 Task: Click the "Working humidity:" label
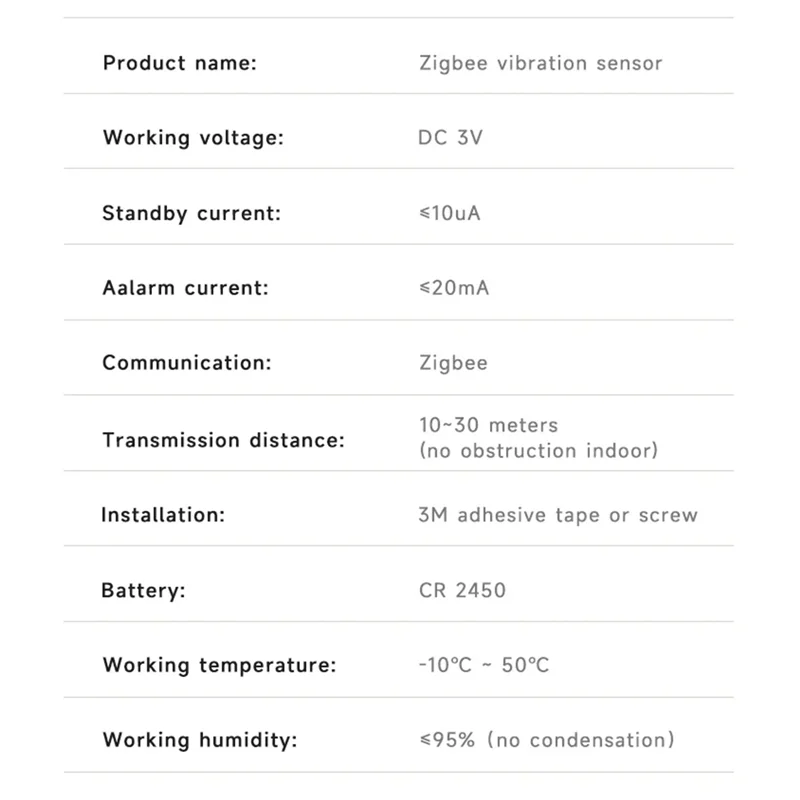[200, 740]
